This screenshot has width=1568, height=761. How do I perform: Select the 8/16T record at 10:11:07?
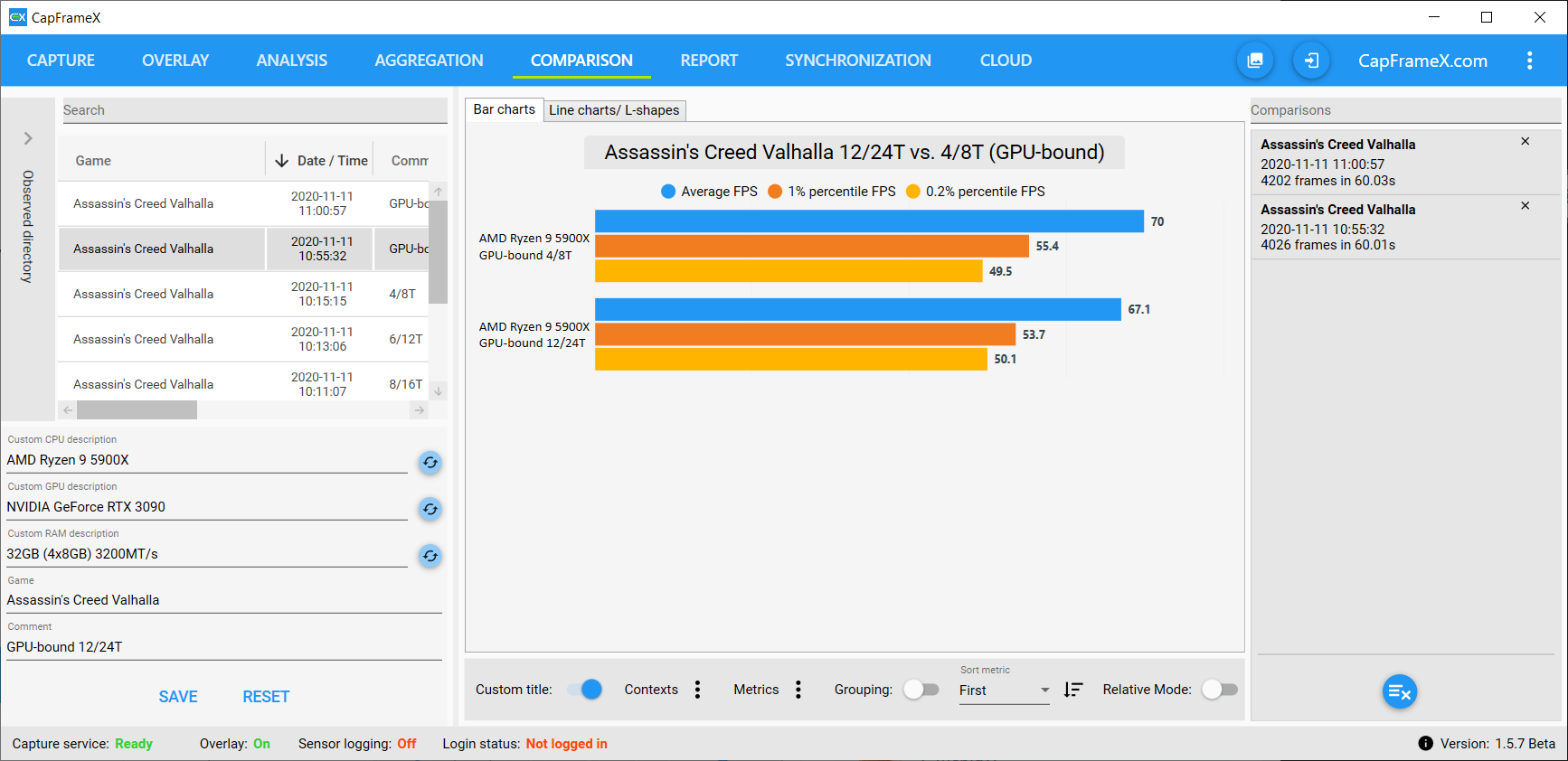click(243, 381)
